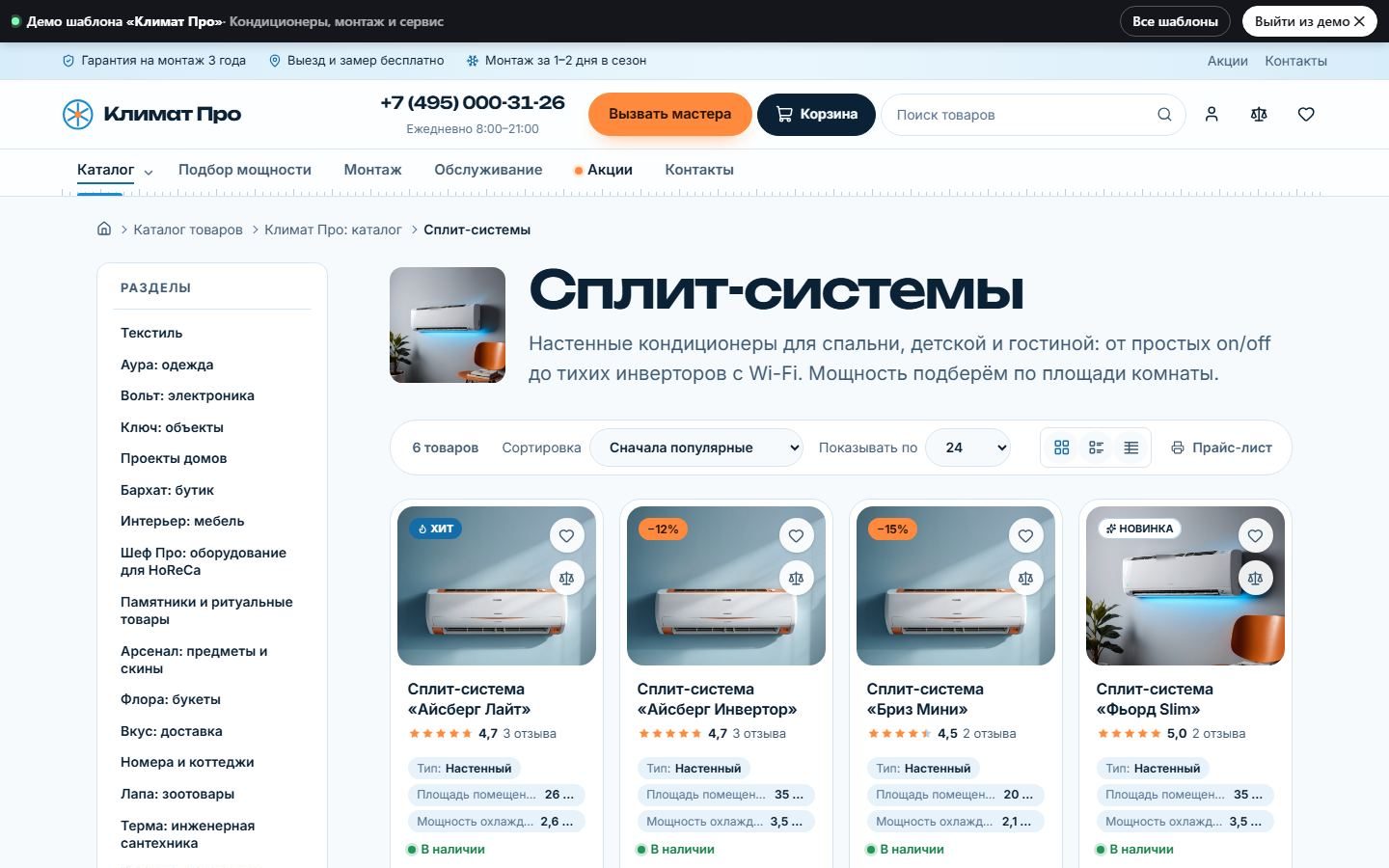Click Выйти из демо button
This screenshot has height=868, width=1389.
(x=1309, y=21)
